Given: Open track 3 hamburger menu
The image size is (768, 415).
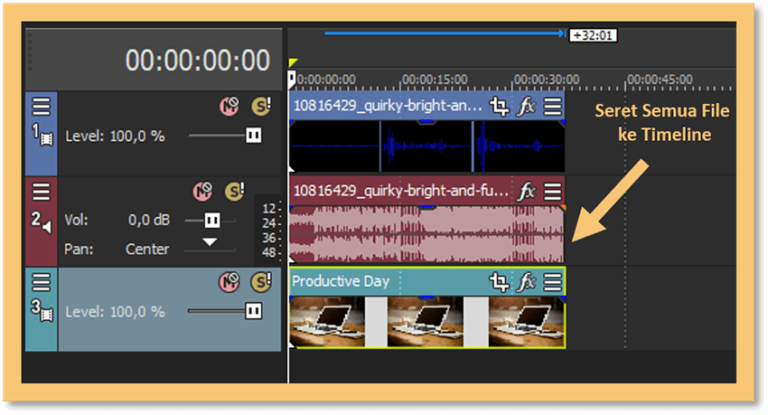Looking at the screenshot, I should [x=41, y=282].
